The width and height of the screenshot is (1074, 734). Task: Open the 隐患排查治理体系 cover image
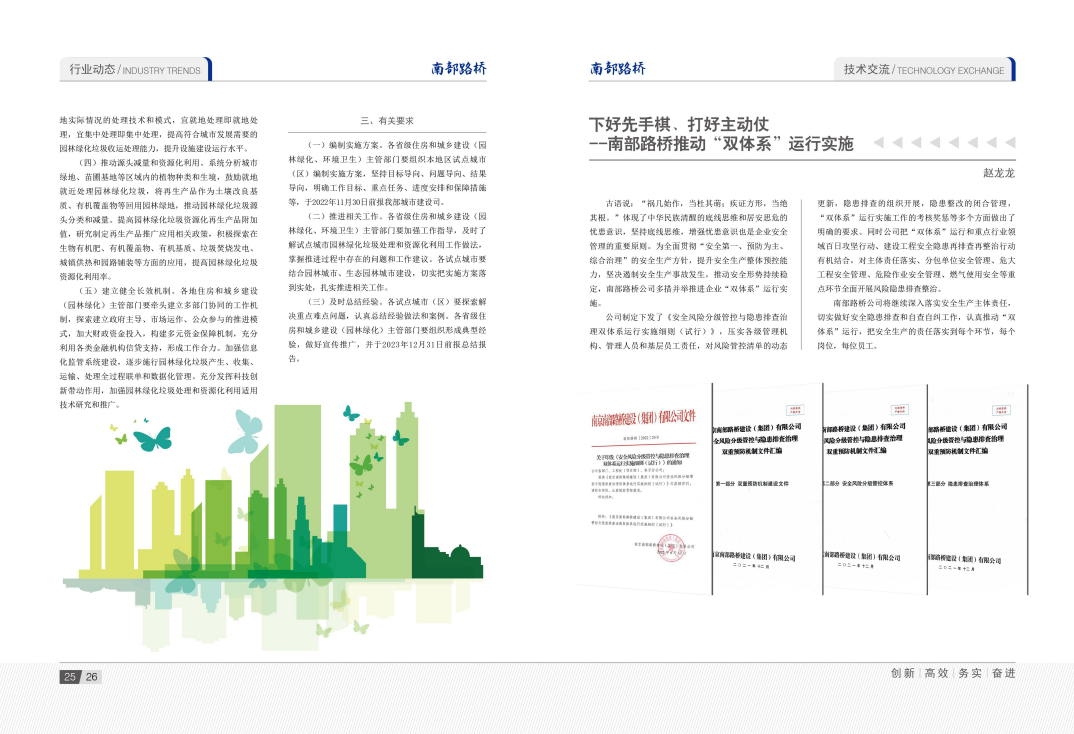point(977,489)
